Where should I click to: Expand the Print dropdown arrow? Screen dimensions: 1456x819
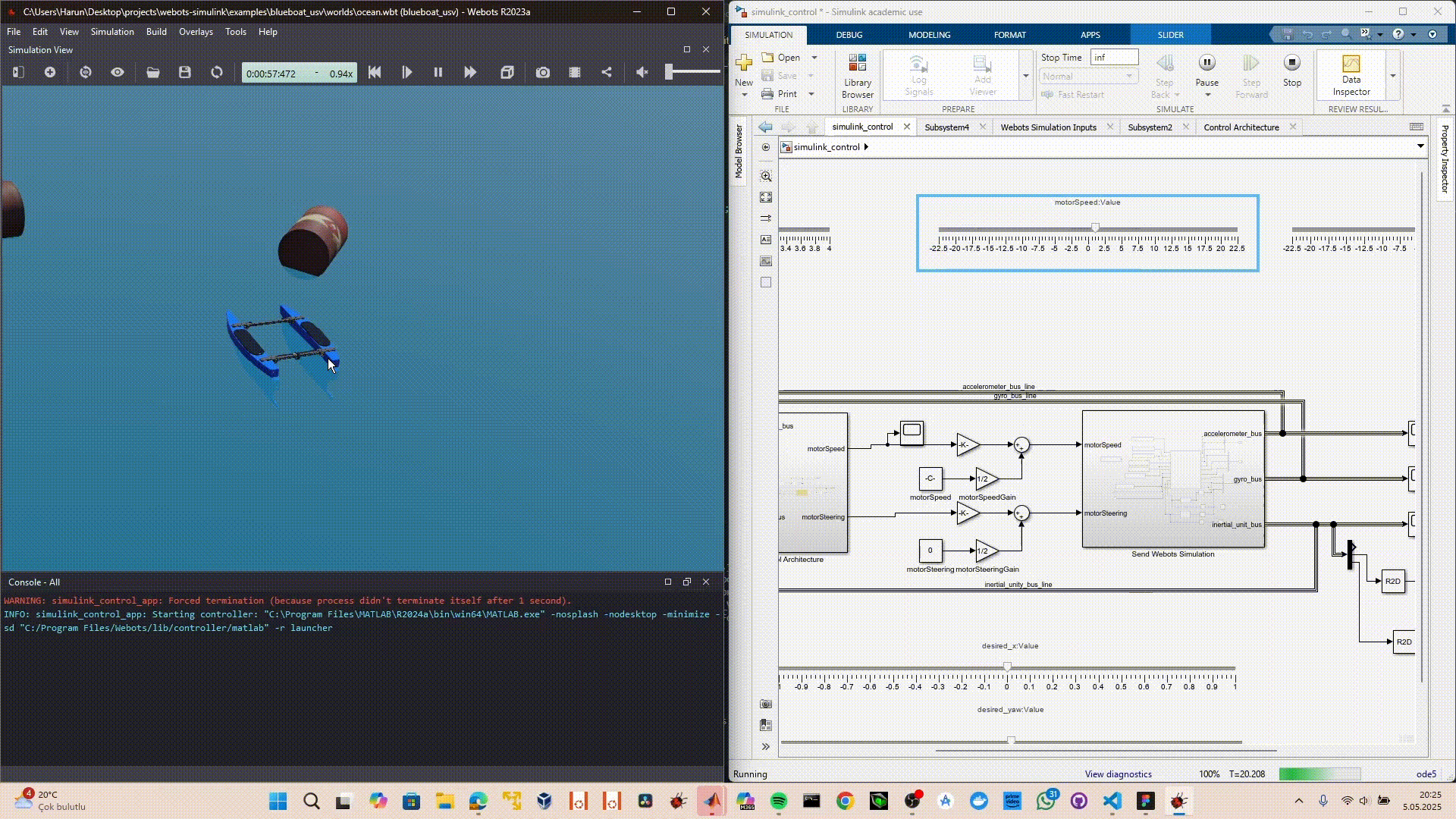click(x=811, y=94)
